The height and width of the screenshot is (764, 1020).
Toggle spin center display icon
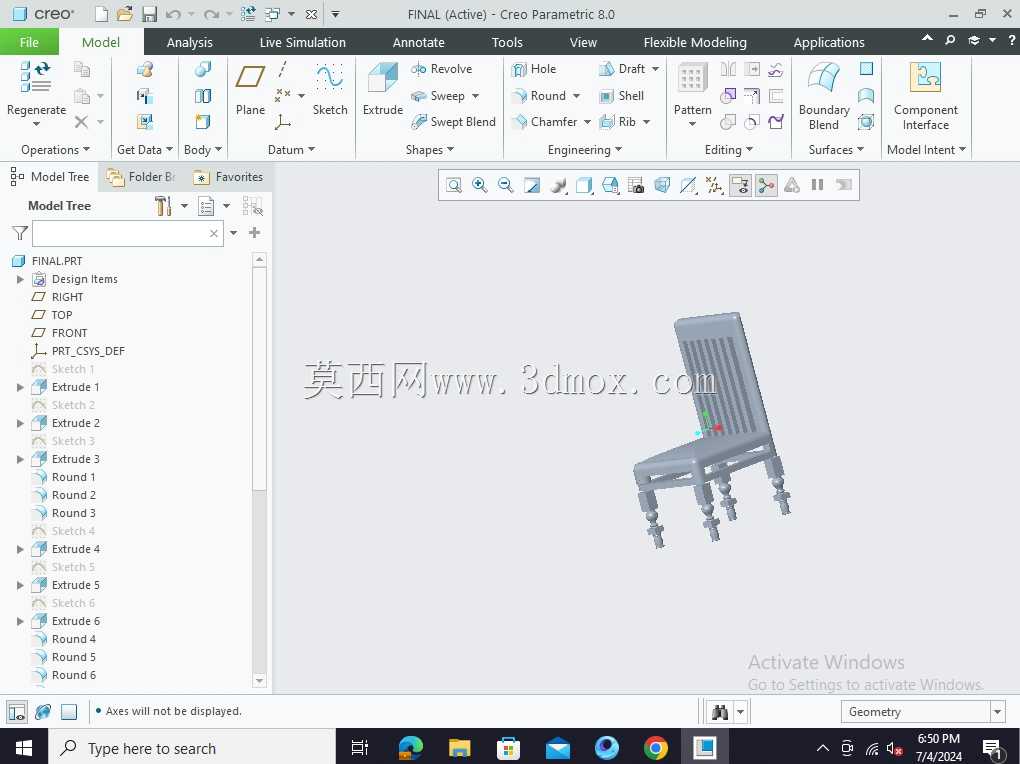766,185
